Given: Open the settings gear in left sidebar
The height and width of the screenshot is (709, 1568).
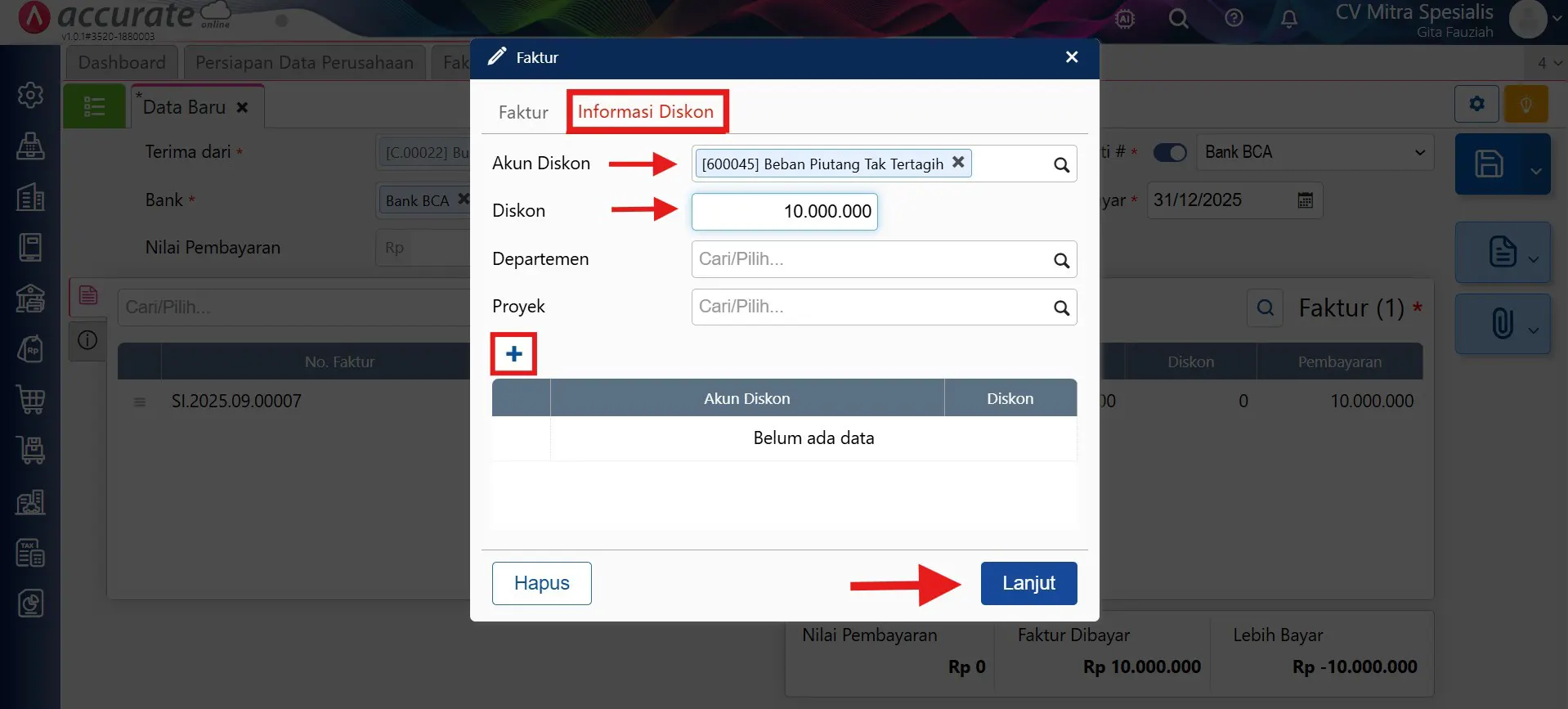Looking at the screenshot, I should [x=30, y=95].
